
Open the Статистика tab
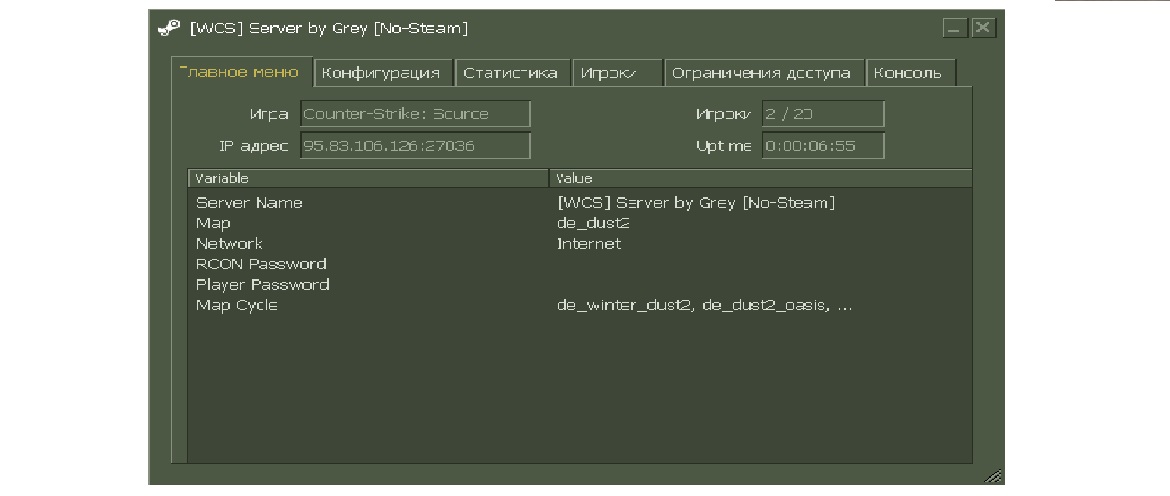coord(513,73)
